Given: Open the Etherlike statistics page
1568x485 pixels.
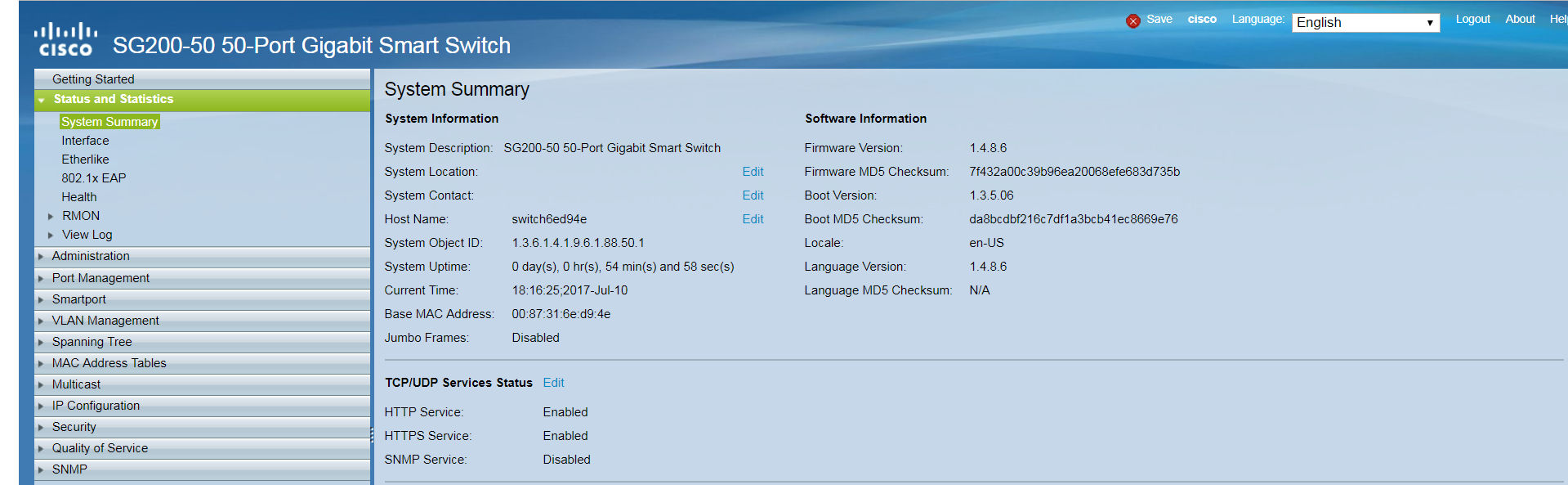Looking at the screenshot, I should coord(85,159).
